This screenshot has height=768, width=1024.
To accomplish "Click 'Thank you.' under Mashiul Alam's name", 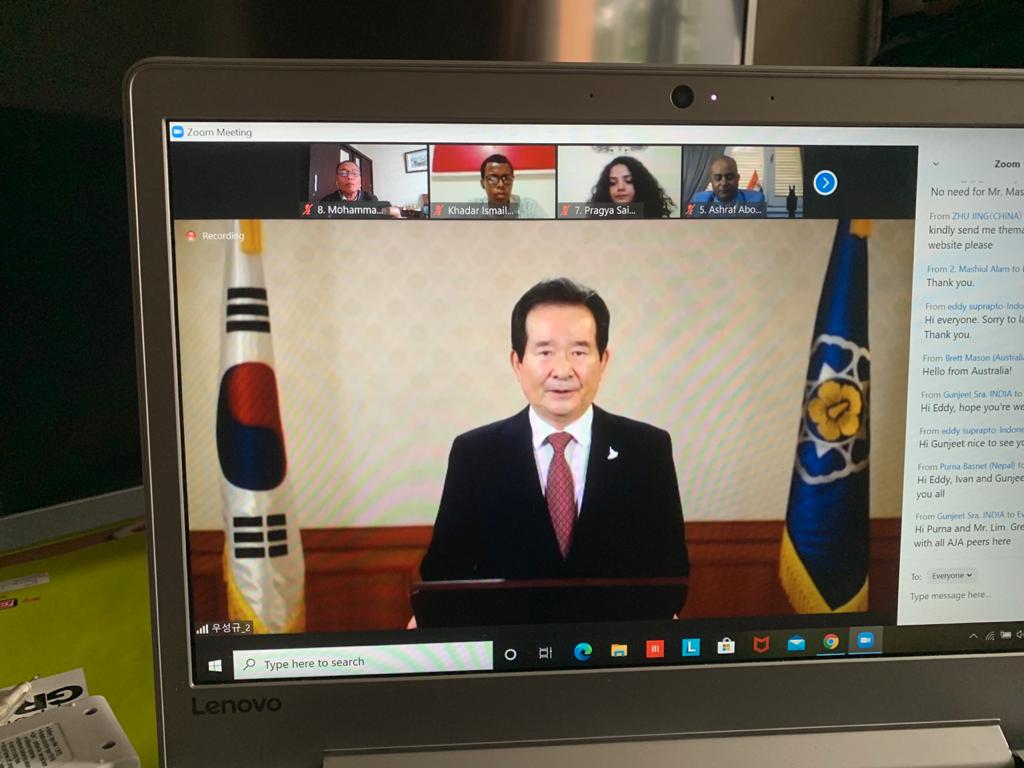I will tap(950, 283).
